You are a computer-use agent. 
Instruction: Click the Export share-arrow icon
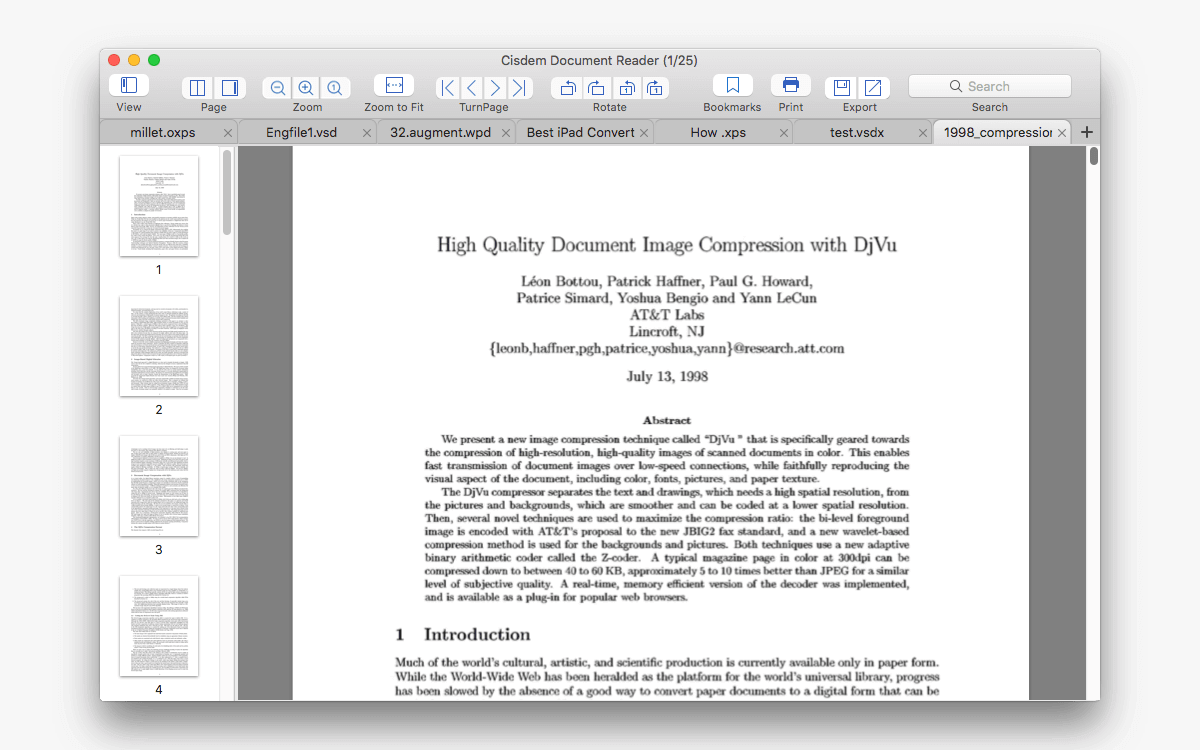pyautogui.click(x=874, y=88)
